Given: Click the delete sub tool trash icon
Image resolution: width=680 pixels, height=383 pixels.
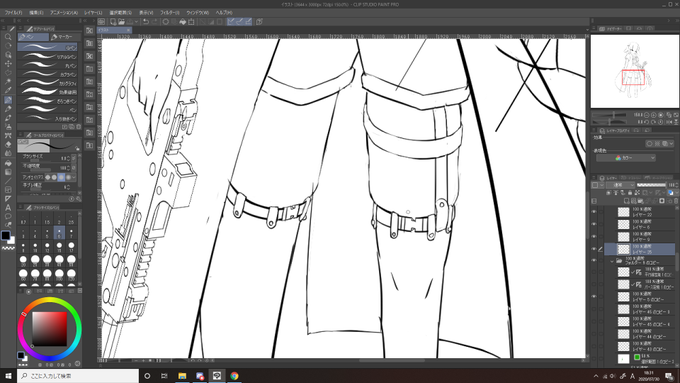Looking at the screenshot, I should tap(78, 127).
